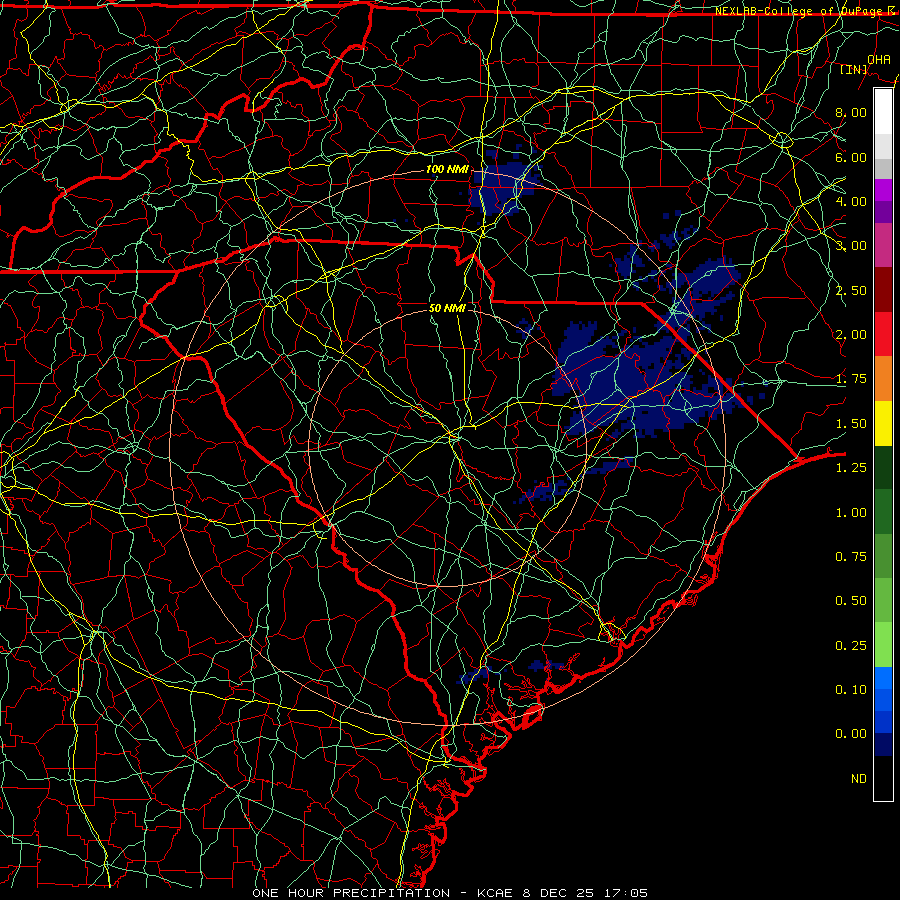Image resolution: width=900 pixels, height=900 pixels.
Task: Select the '1.25' scale label
Action: click(x=851, y=468)
